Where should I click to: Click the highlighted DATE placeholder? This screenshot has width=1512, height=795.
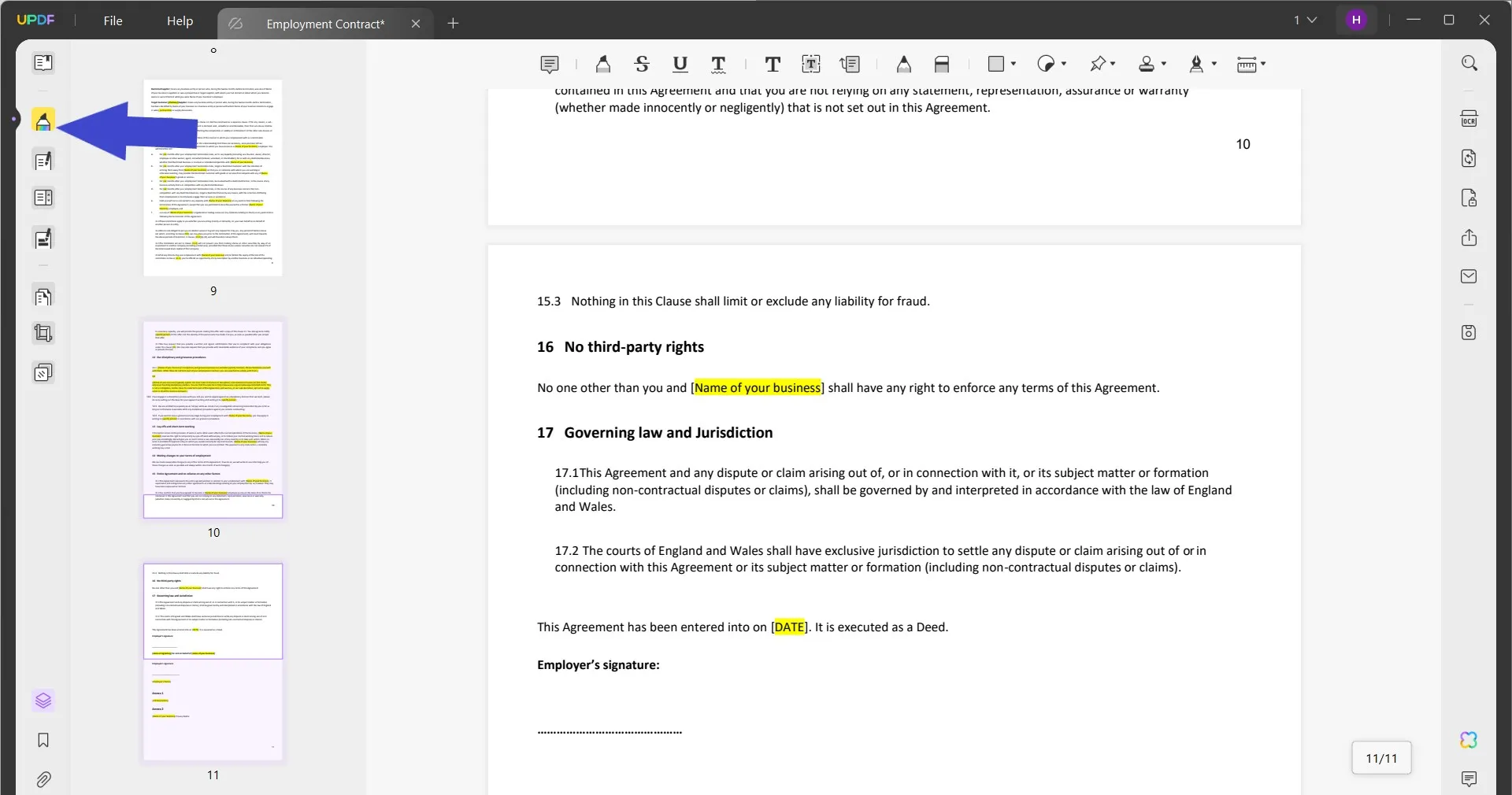click(x=789, y=627)
